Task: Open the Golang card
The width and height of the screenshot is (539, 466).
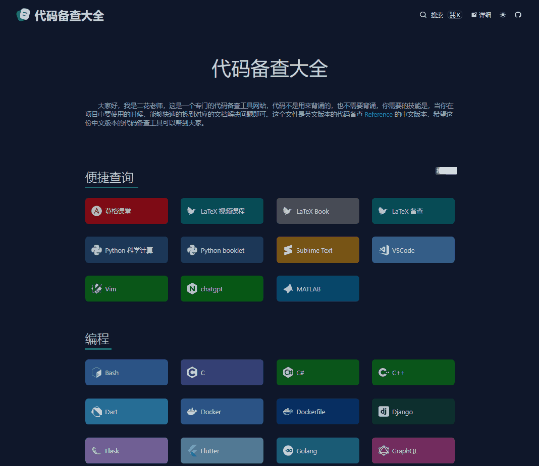Action: (x=318, y=450)
